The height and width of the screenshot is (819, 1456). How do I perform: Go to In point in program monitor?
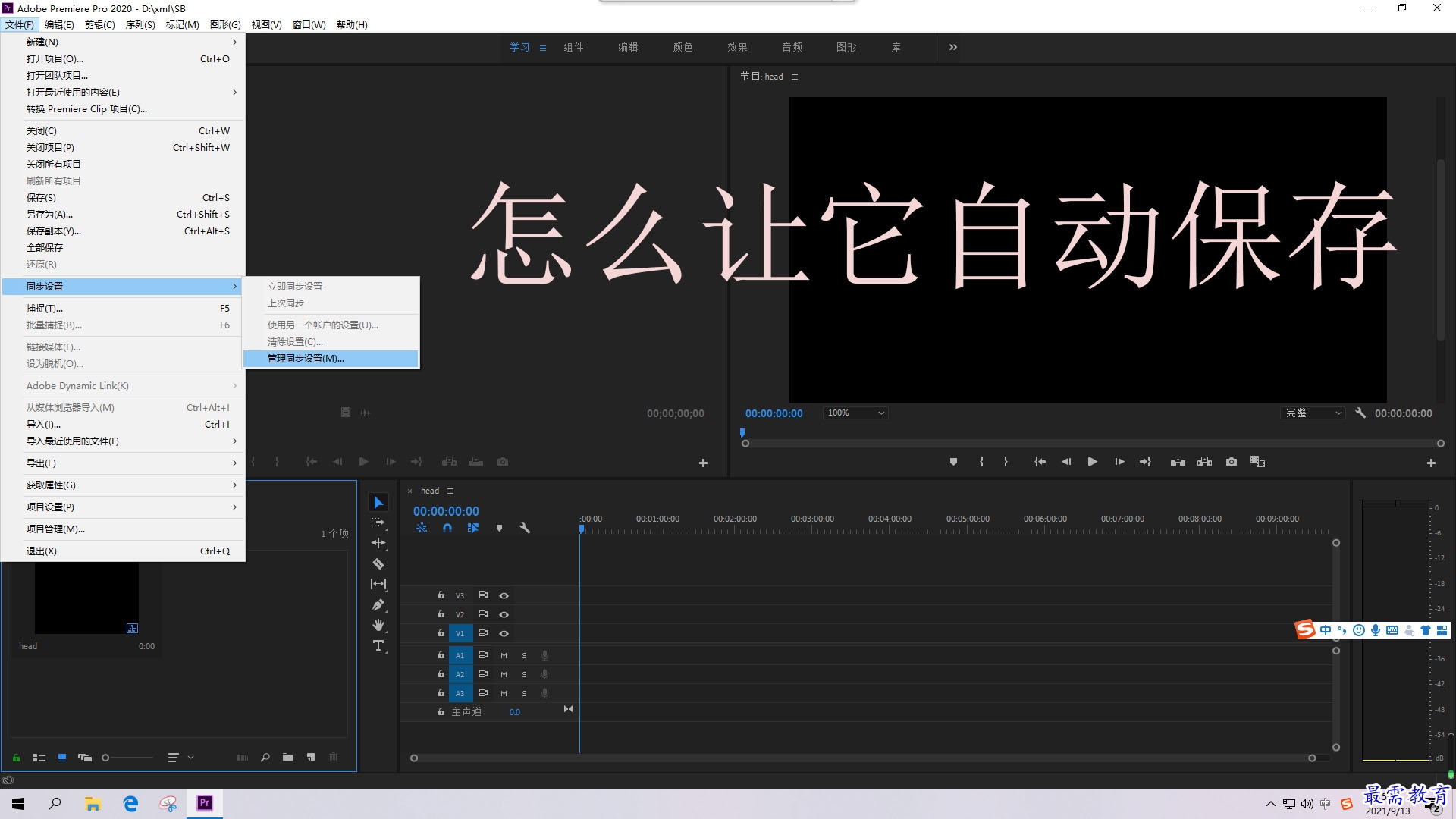tap(1040, 462)
